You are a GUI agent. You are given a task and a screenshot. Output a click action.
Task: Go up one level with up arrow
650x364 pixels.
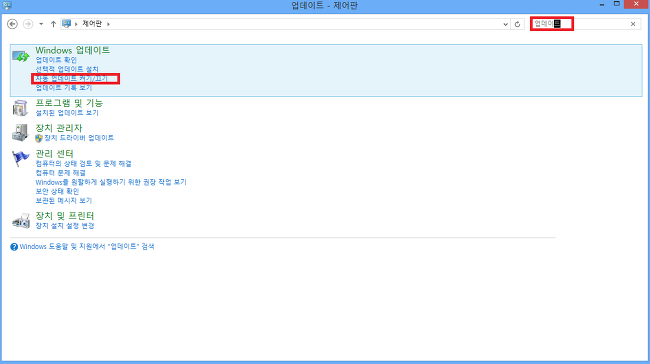53,24
